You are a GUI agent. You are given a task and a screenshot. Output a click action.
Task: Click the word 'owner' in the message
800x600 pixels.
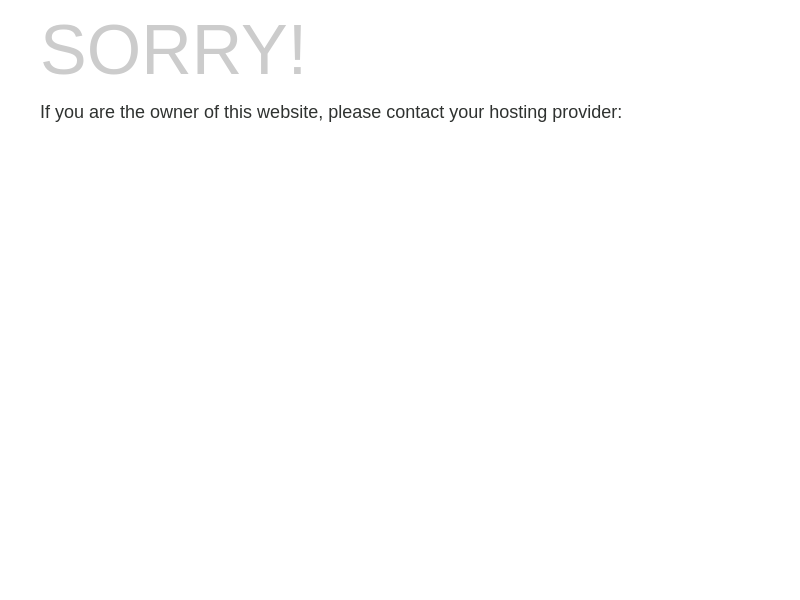tap(174, 113)
